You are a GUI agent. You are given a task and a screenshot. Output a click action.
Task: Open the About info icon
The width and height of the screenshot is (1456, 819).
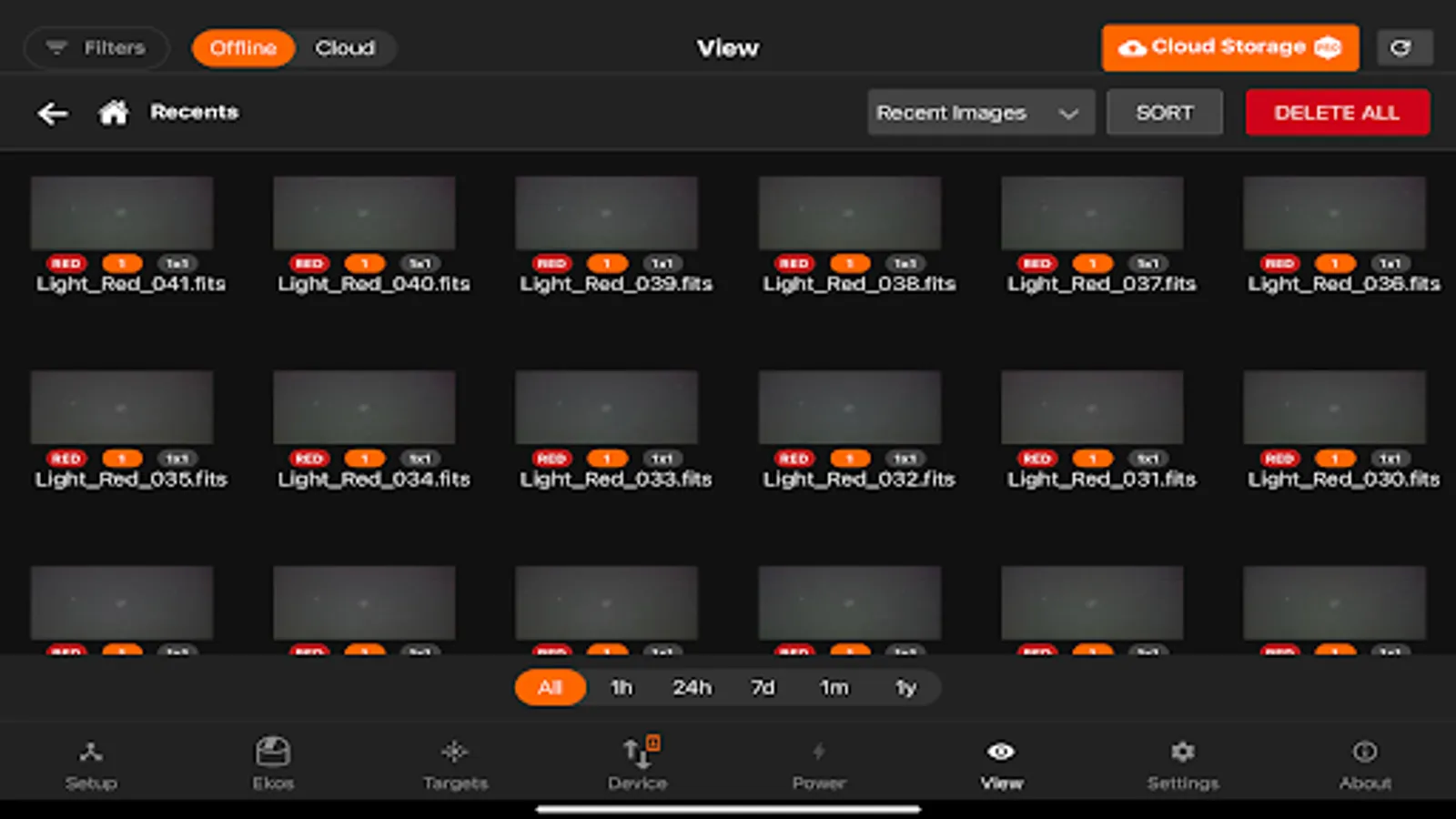[x=1364, y=752]
